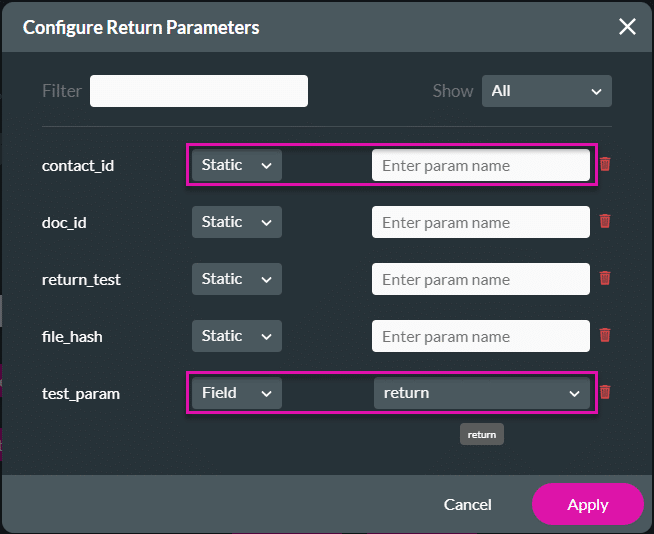Screen dimensions: 654x534
Task: Open the test_param return field selector
Action: tap(481, 393)
